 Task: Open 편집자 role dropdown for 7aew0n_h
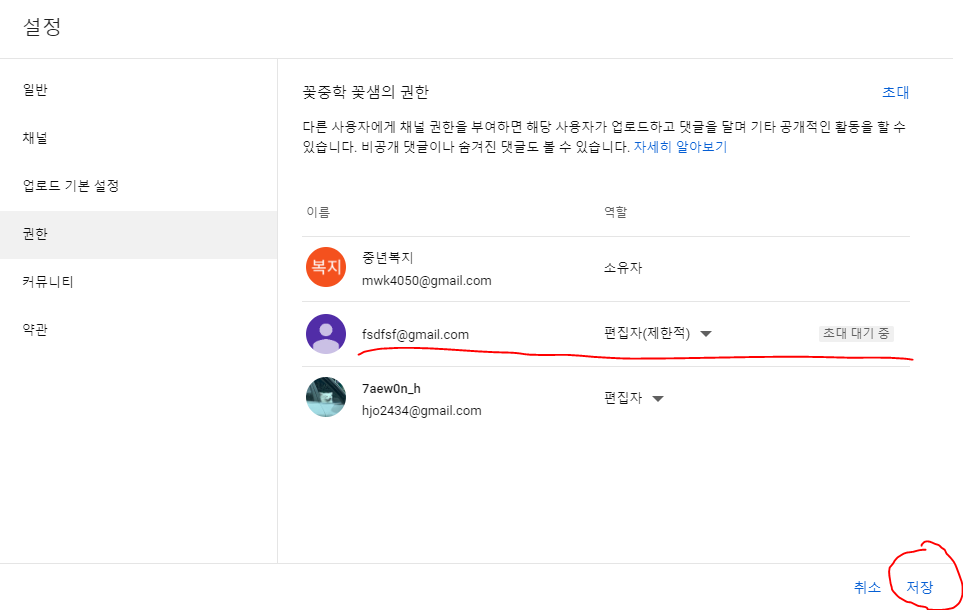click(634, 398)
